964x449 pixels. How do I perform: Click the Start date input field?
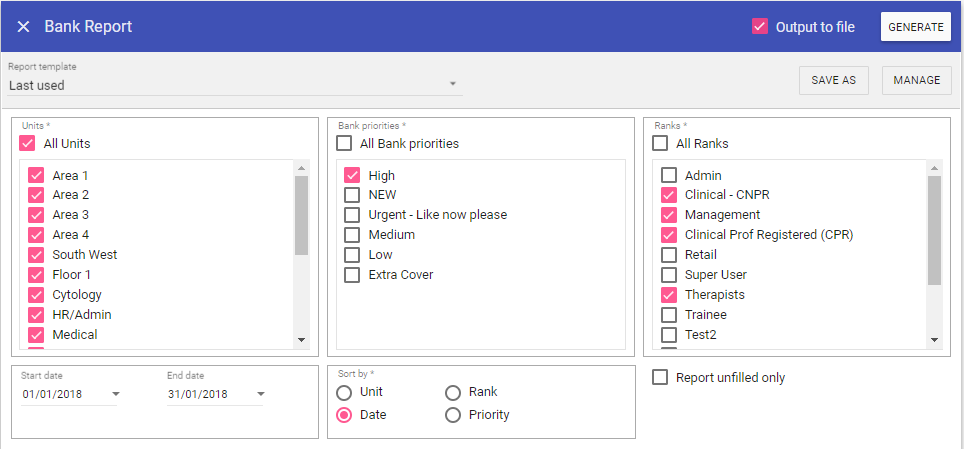[x=62, y=394]
